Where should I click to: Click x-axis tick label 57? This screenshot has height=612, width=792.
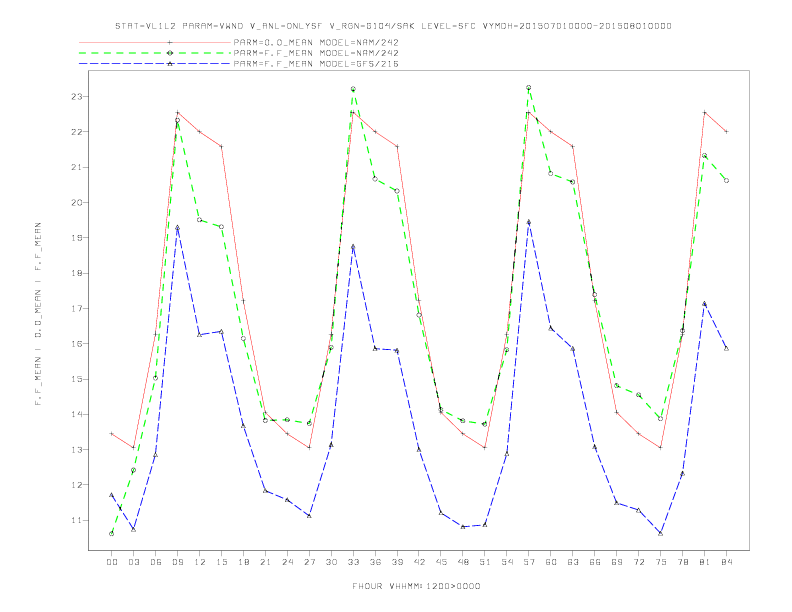(529, 562)
